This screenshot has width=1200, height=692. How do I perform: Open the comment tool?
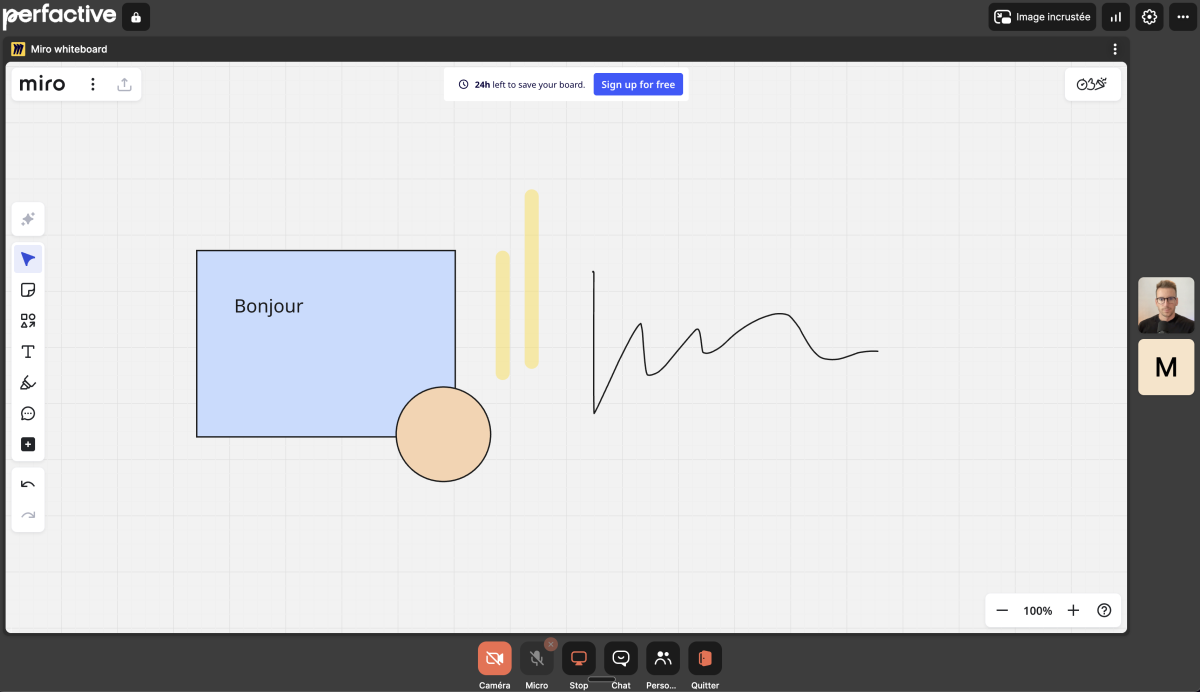coord(28,414)
